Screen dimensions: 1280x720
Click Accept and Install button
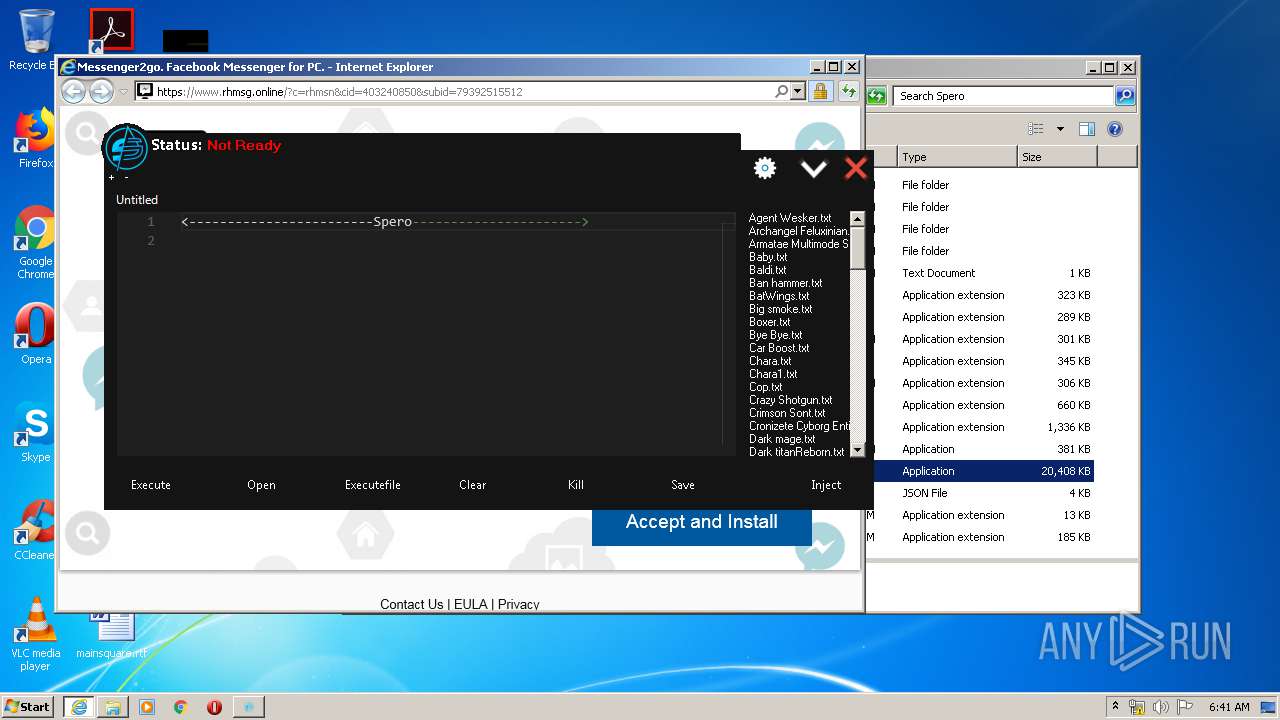(702, 522)
